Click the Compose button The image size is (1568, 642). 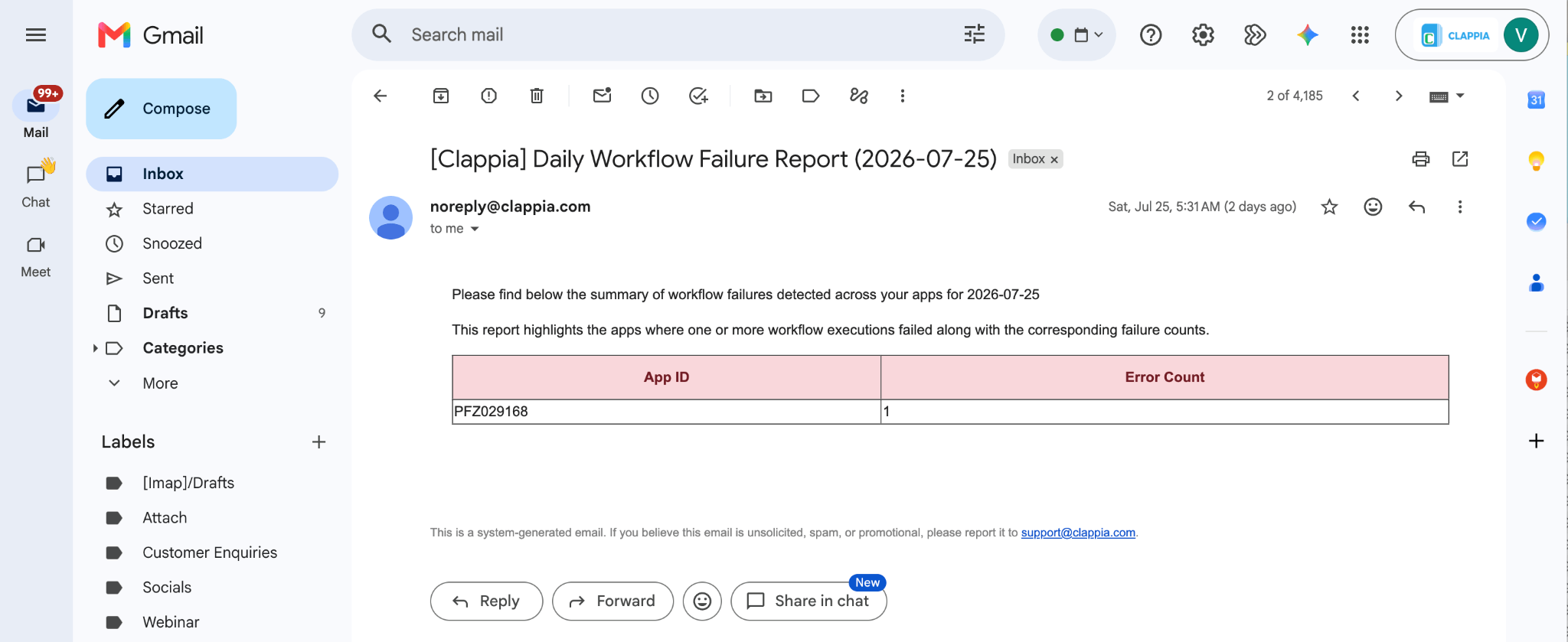coord(162,109)
